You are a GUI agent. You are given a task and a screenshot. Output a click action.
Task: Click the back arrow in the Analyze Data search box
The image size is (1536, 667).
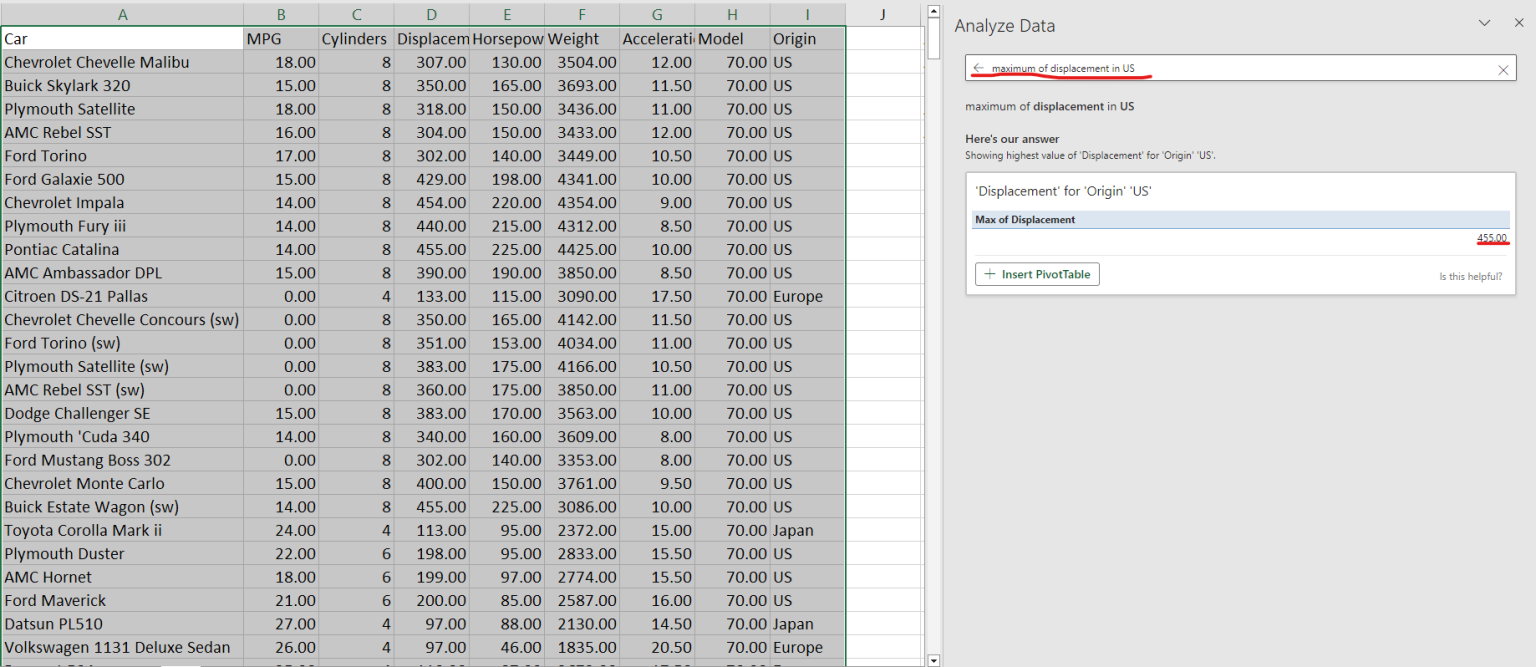[979, 69]
